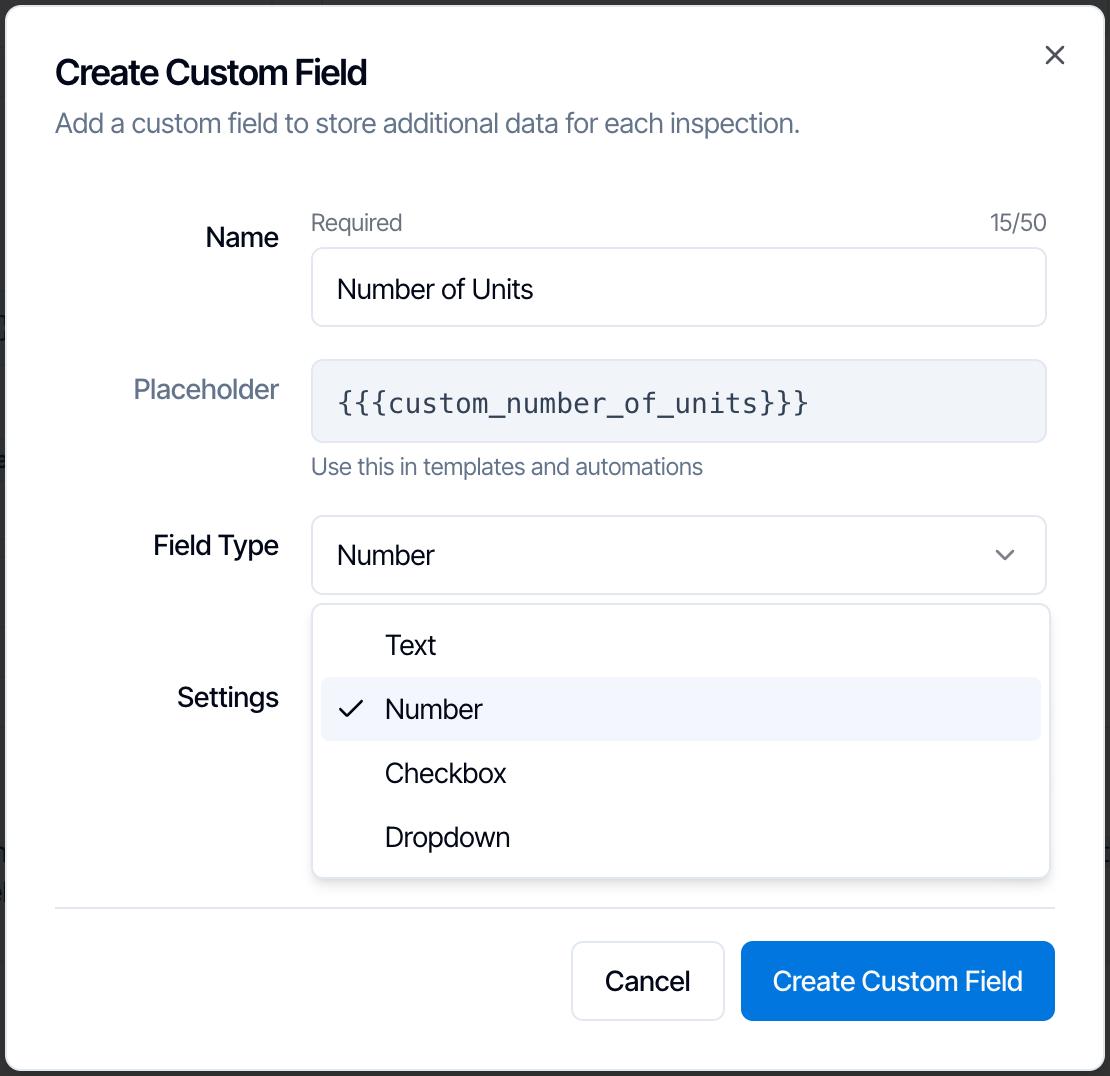Image resolution: width=1110 pixels, height=1076 pixels.
Task: Select Text field type option
Action: (680, 645)
